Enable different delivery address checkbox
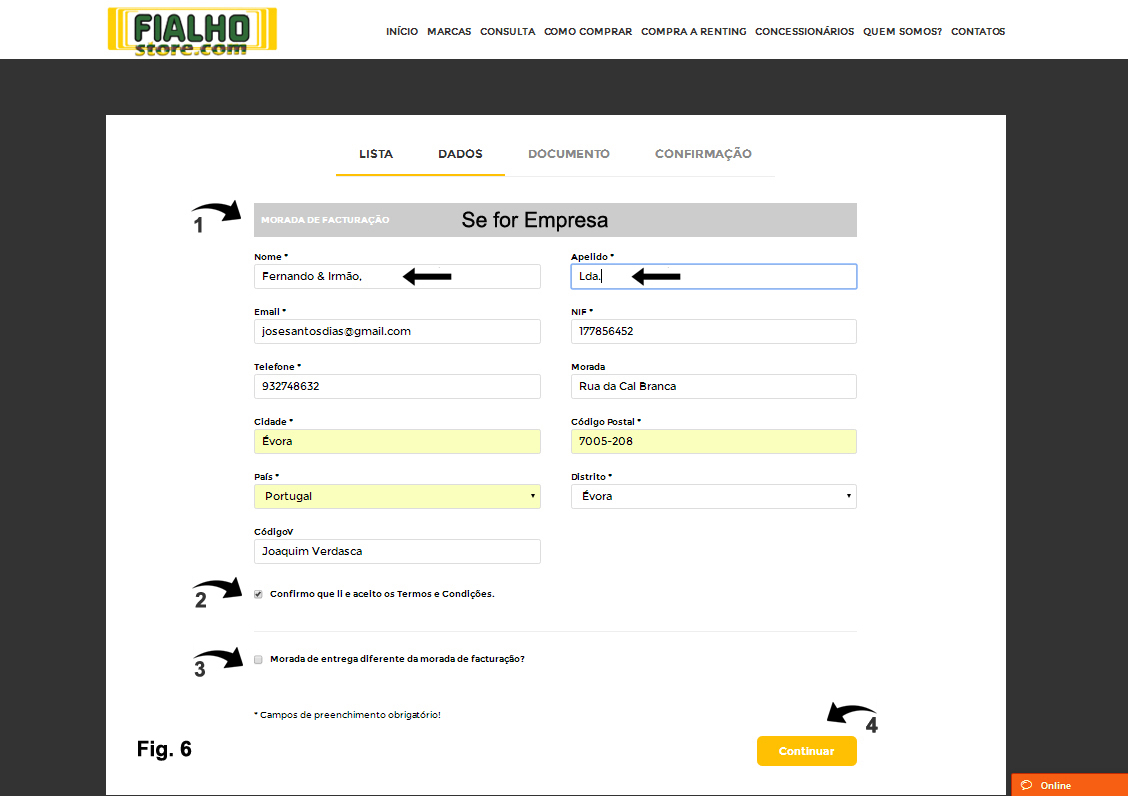Image resolution: width=1128 pixels, height=796 pixels. (x=258, y=659)
